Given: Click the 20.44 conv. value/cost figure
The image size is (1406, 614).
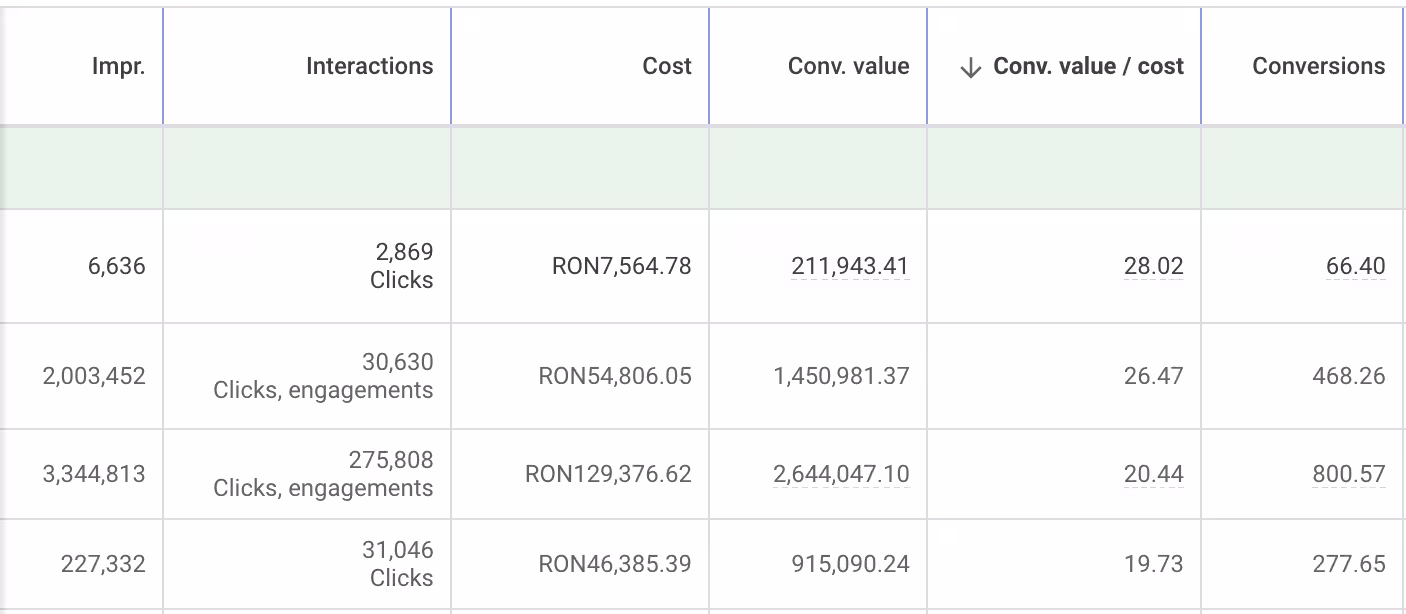Looking at the screenshot, I should [1153, 474].
